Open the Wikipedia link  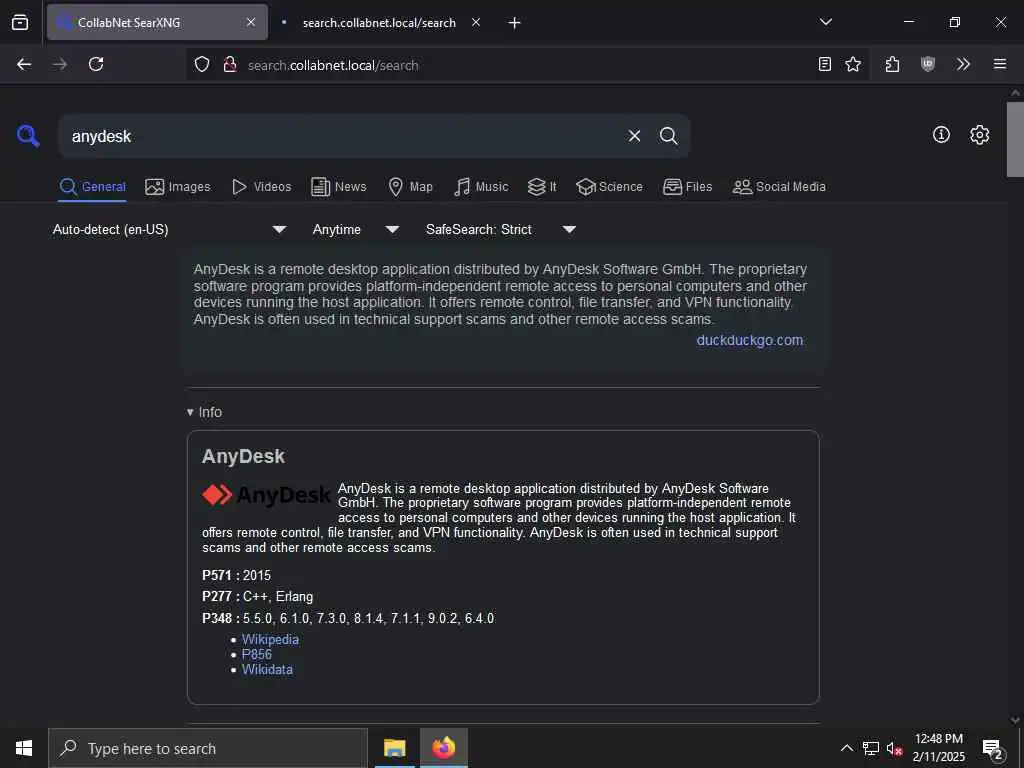[x=270, y=639]
